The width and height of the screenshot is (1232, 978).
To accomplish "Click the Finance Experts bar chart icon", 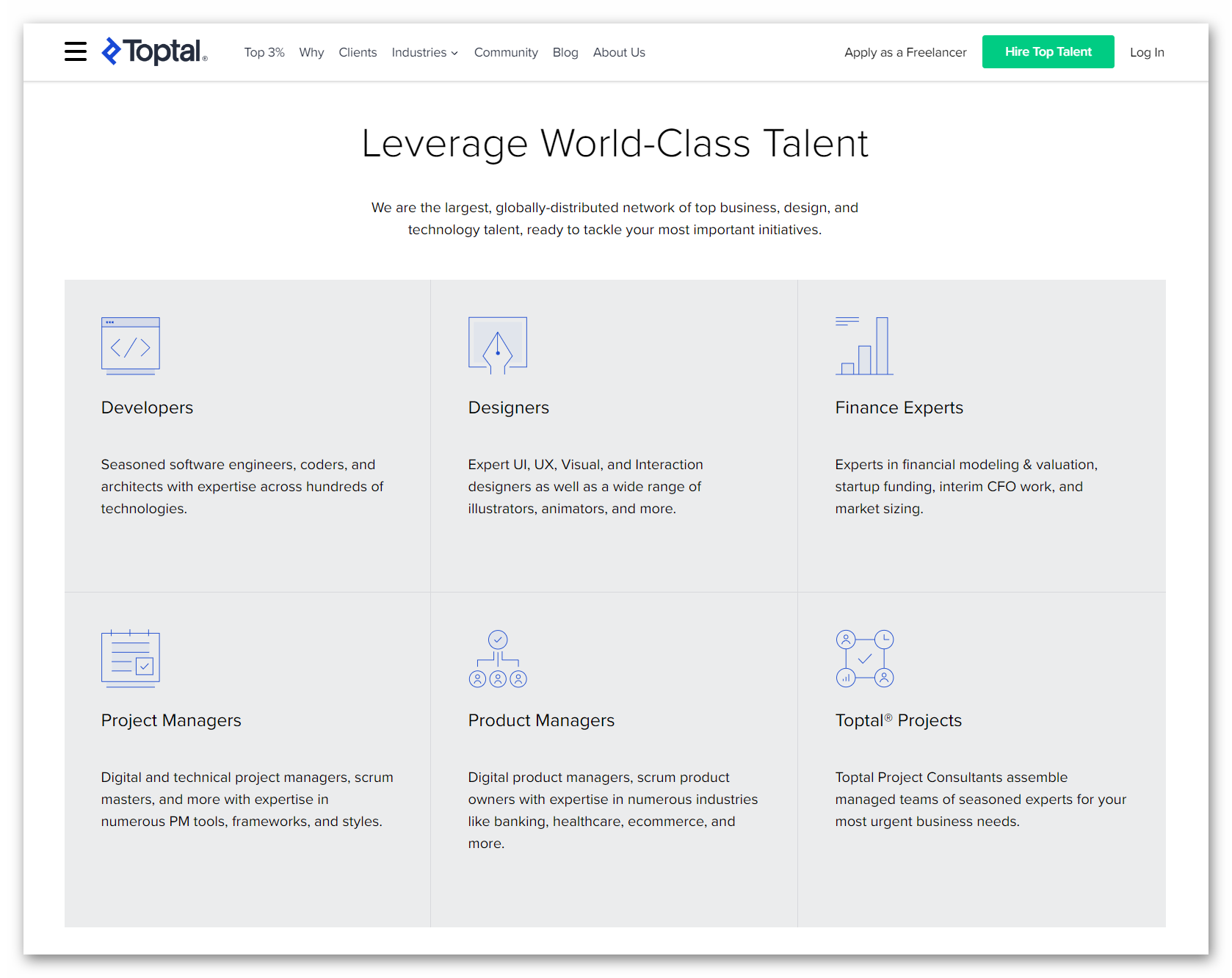I will click(864, 346).
